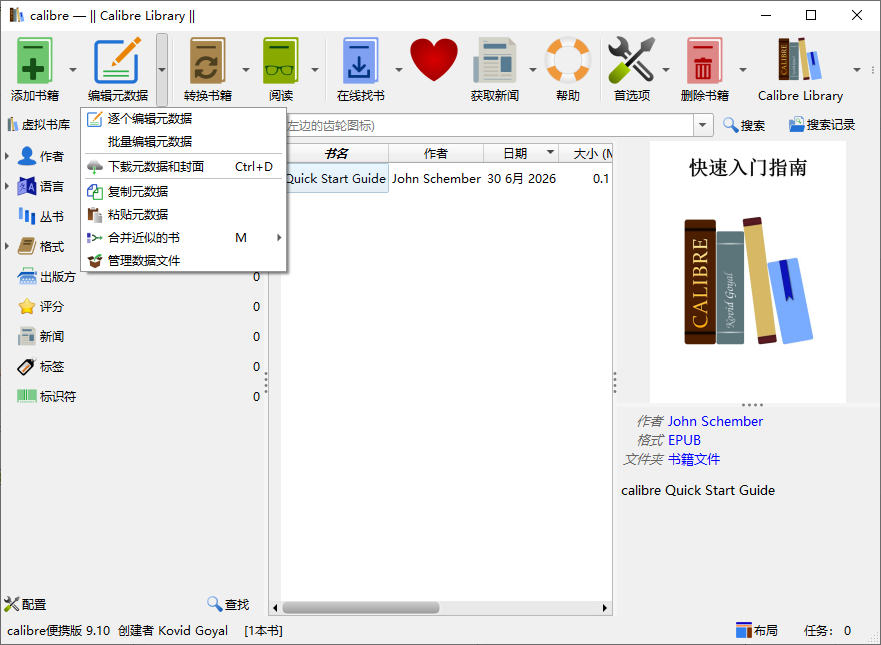The image size is (881, 645).
Task: Open the book files (书籍文件) folder link
Action: pyautogui.click(x=693, y=459)
